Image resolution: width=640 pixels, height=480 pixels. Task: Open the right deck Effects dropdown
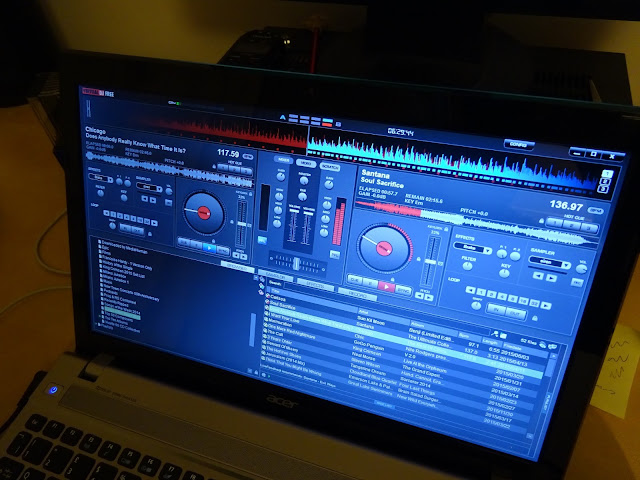tap(472, 248)
